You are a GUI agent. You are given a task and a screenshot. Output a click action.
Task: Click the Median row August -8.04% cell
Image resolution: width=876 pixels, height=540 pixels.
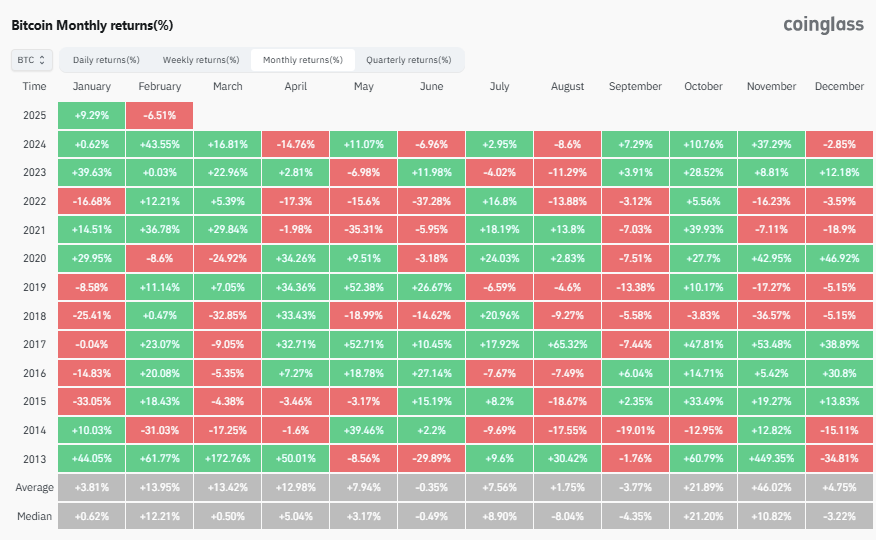pos(568,516)
